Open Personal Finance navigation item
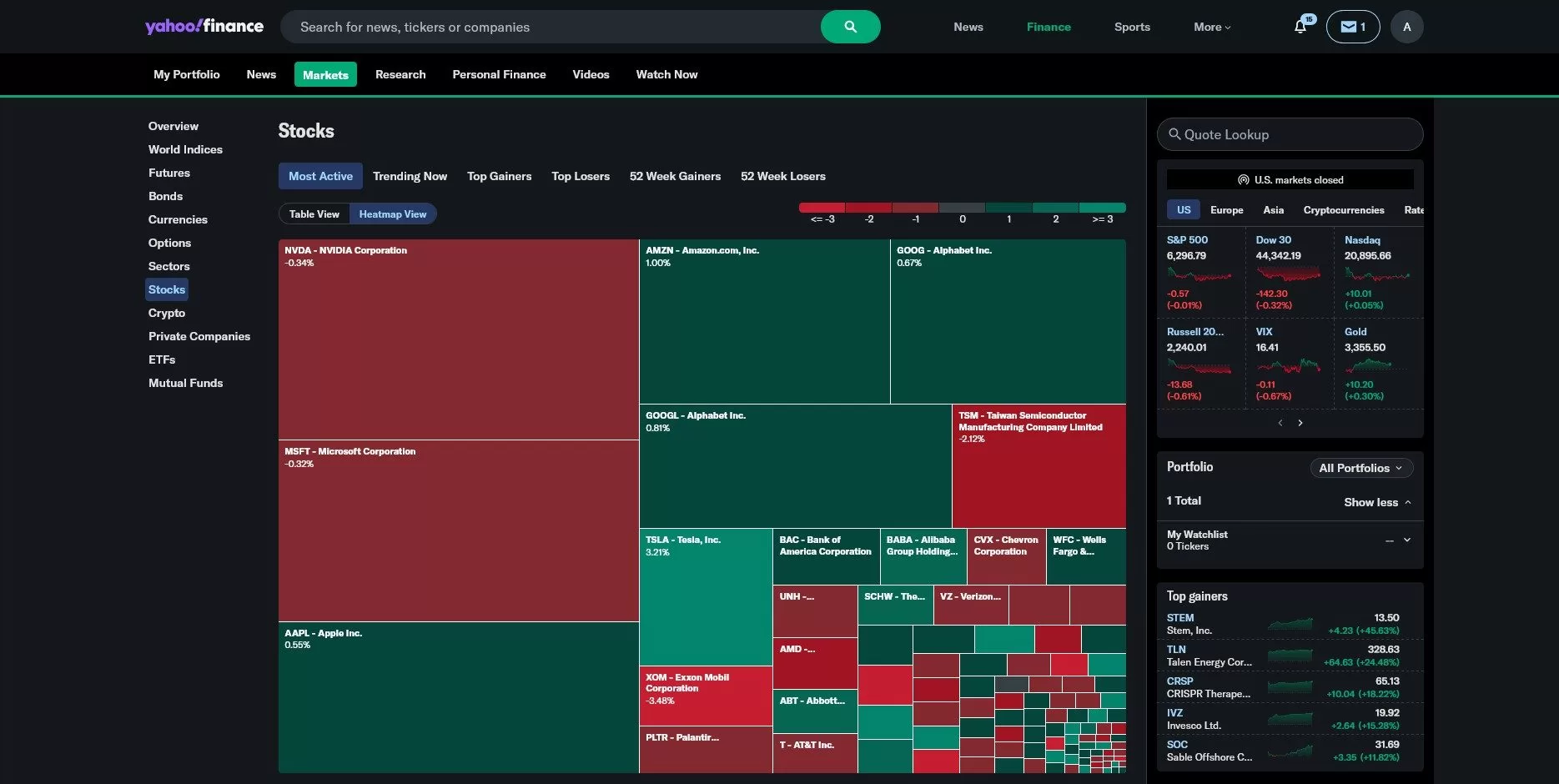Viewport: 1559px width, 784px height. pyautogui.click(x=499, y=74)
